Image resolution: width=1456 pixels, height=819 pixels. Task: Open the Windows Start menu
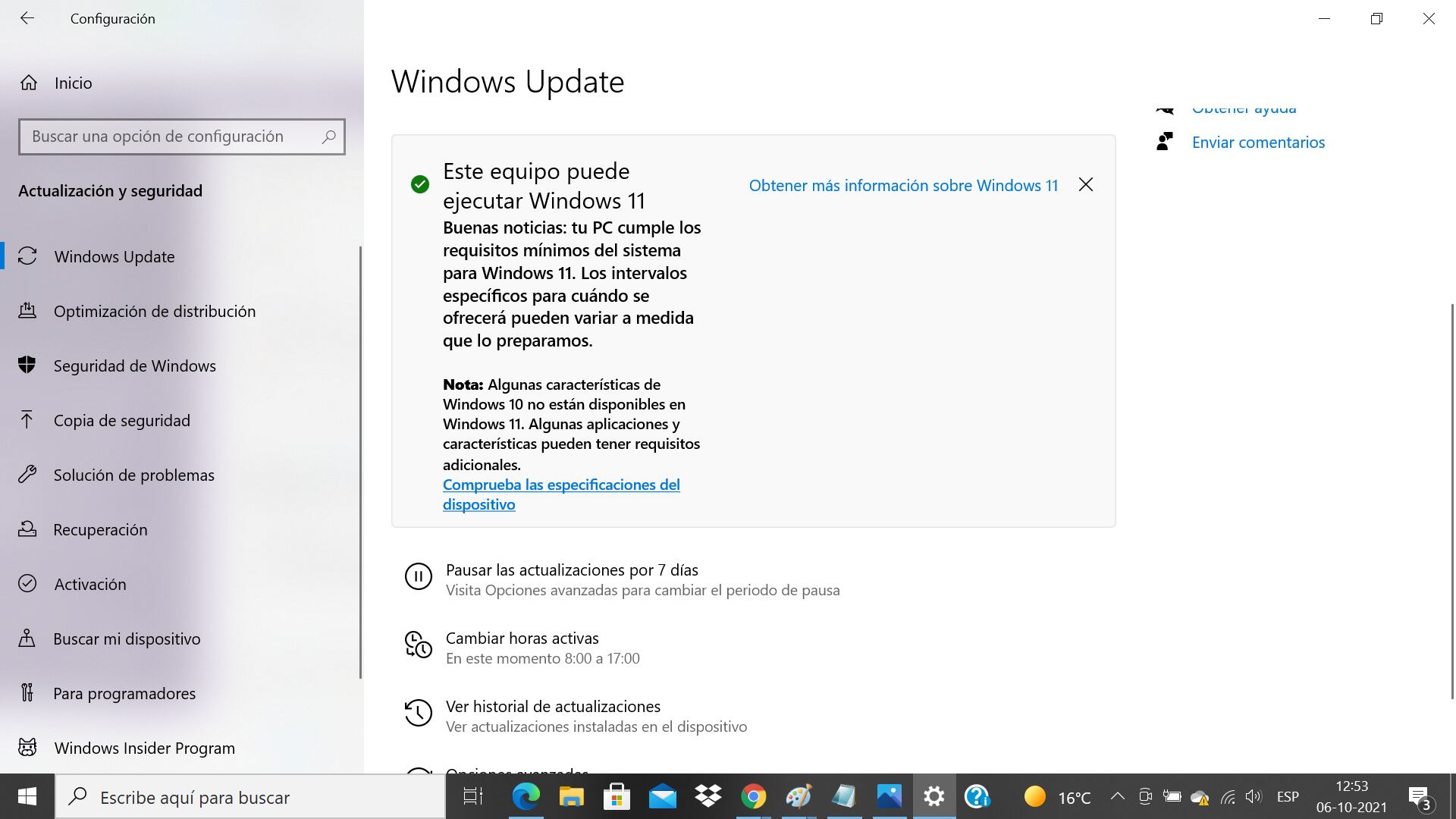tap(27, 796)
